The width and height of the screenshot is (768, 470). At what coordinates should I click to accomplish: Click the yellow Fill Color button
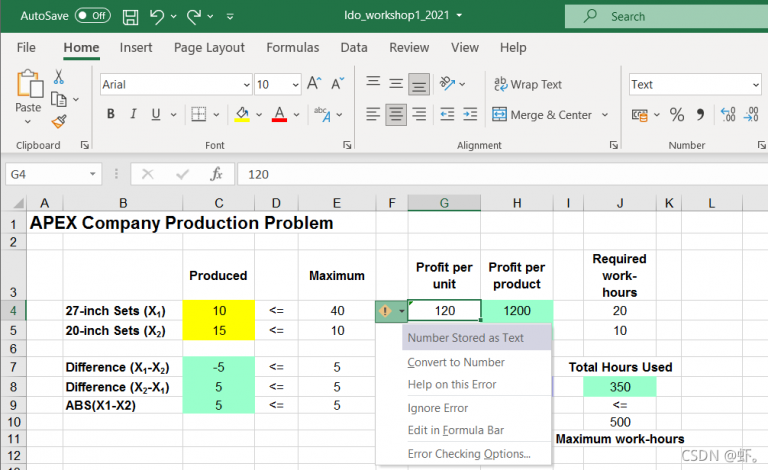pos(242,114)
